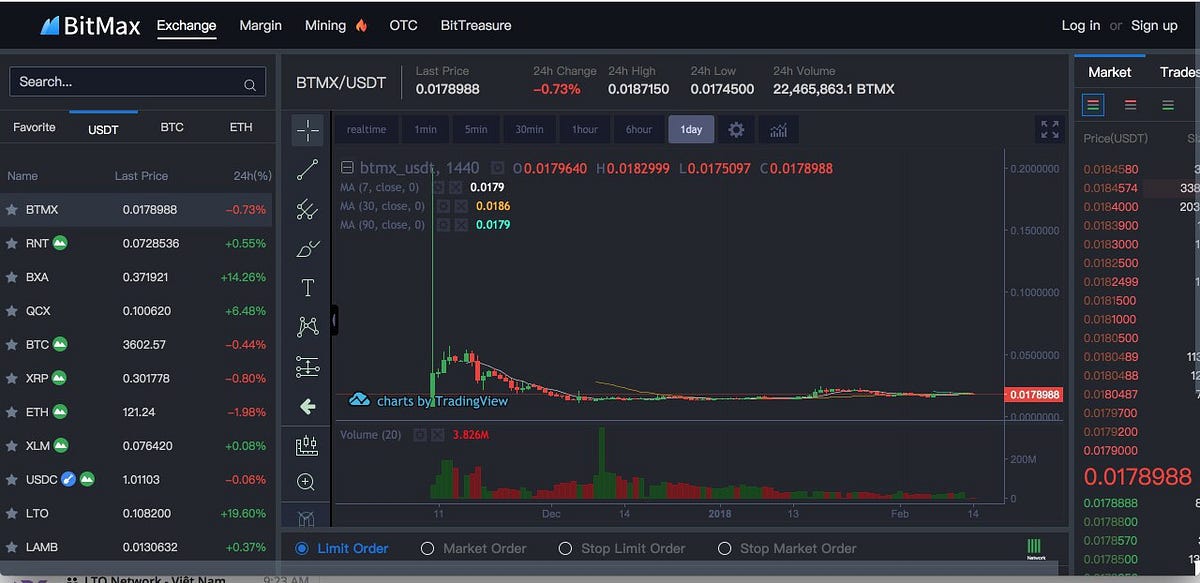1200x583 pixels.
Task: Activate the magnet snapping tool
Action: pyautogui.click(x=307, y=518)
